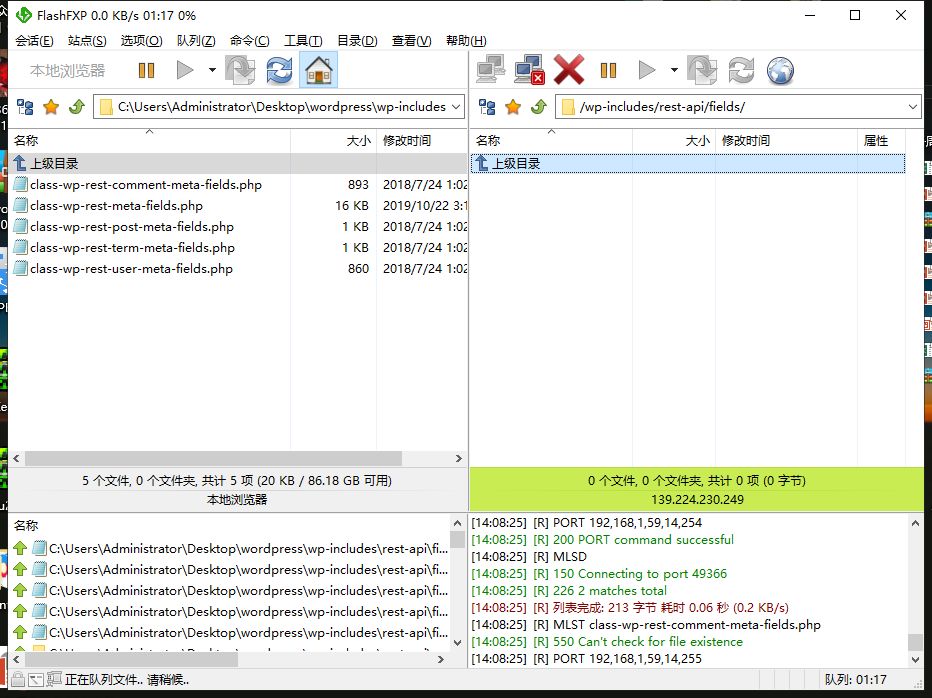The width and height of the screenshot is (932, 698).
Task: Open the local transfer play dropdown arrow
Action: coord(212,70)
